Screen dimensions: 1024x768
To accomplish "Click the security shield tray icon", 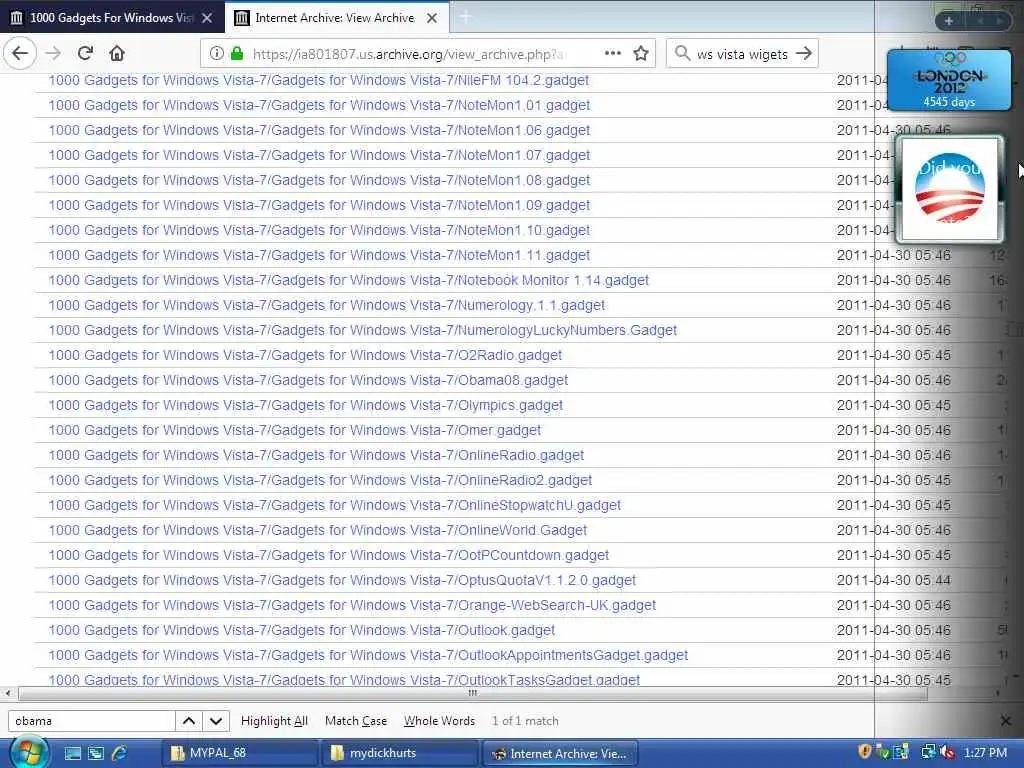I will (865, 752).
